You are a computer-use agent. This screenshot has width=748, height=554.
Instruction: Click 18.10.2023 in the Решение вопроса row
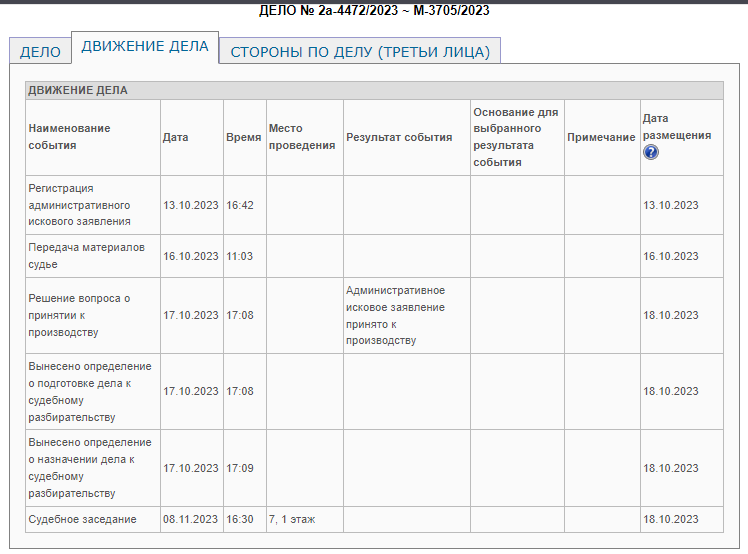(x=670, y=315)
